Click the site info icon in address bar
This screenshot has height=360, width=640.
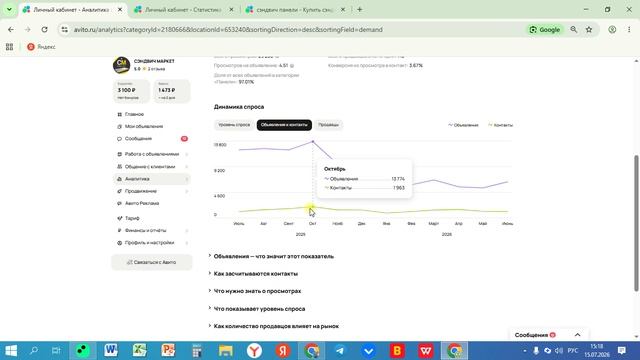click(x=64, y=29)
